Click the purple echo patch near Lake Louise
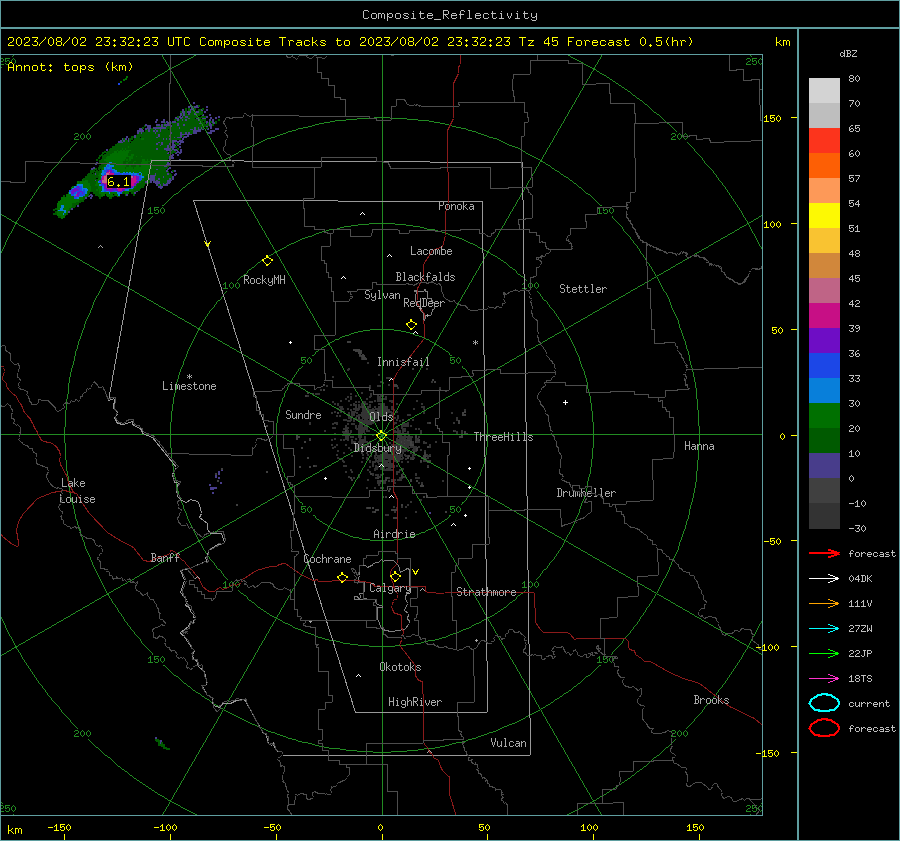This screenshot has width=900, height=841. 216,481
